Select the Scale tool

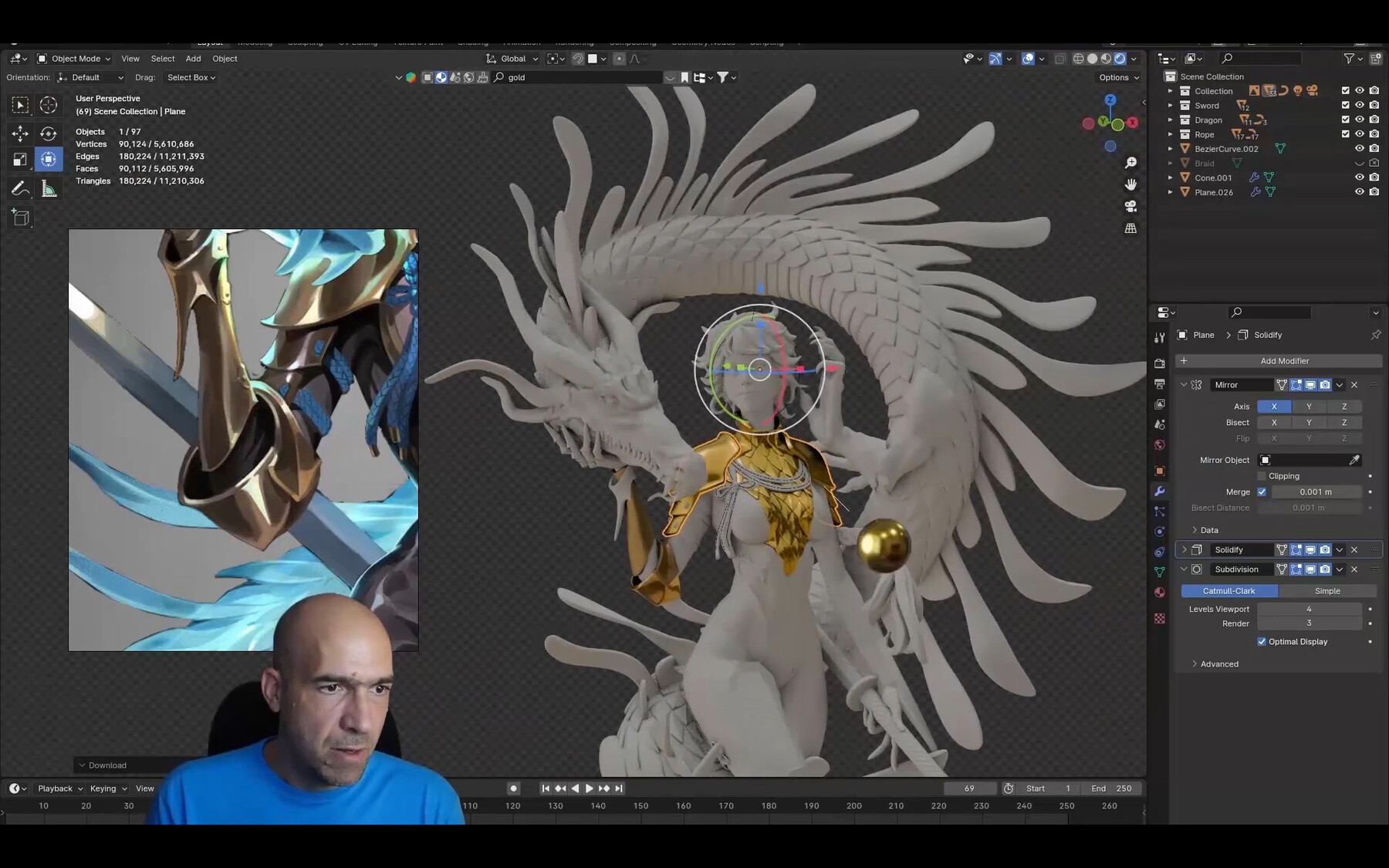click(20, 160)
